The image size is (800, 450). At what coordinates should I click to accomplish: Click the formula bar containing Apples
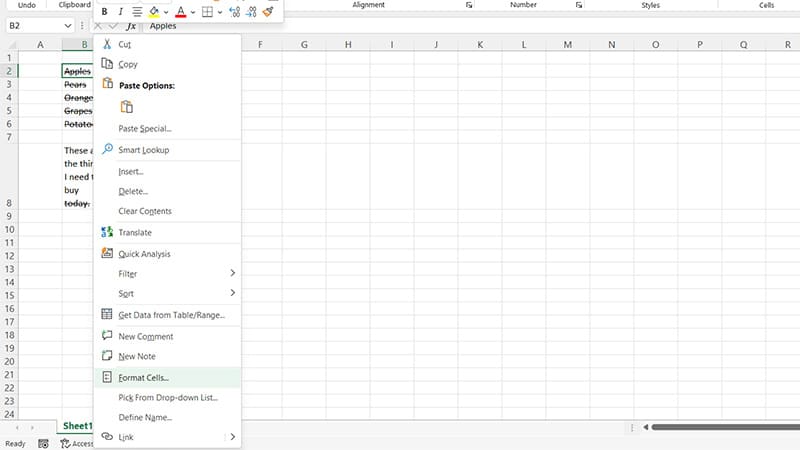tap(472, 26)
